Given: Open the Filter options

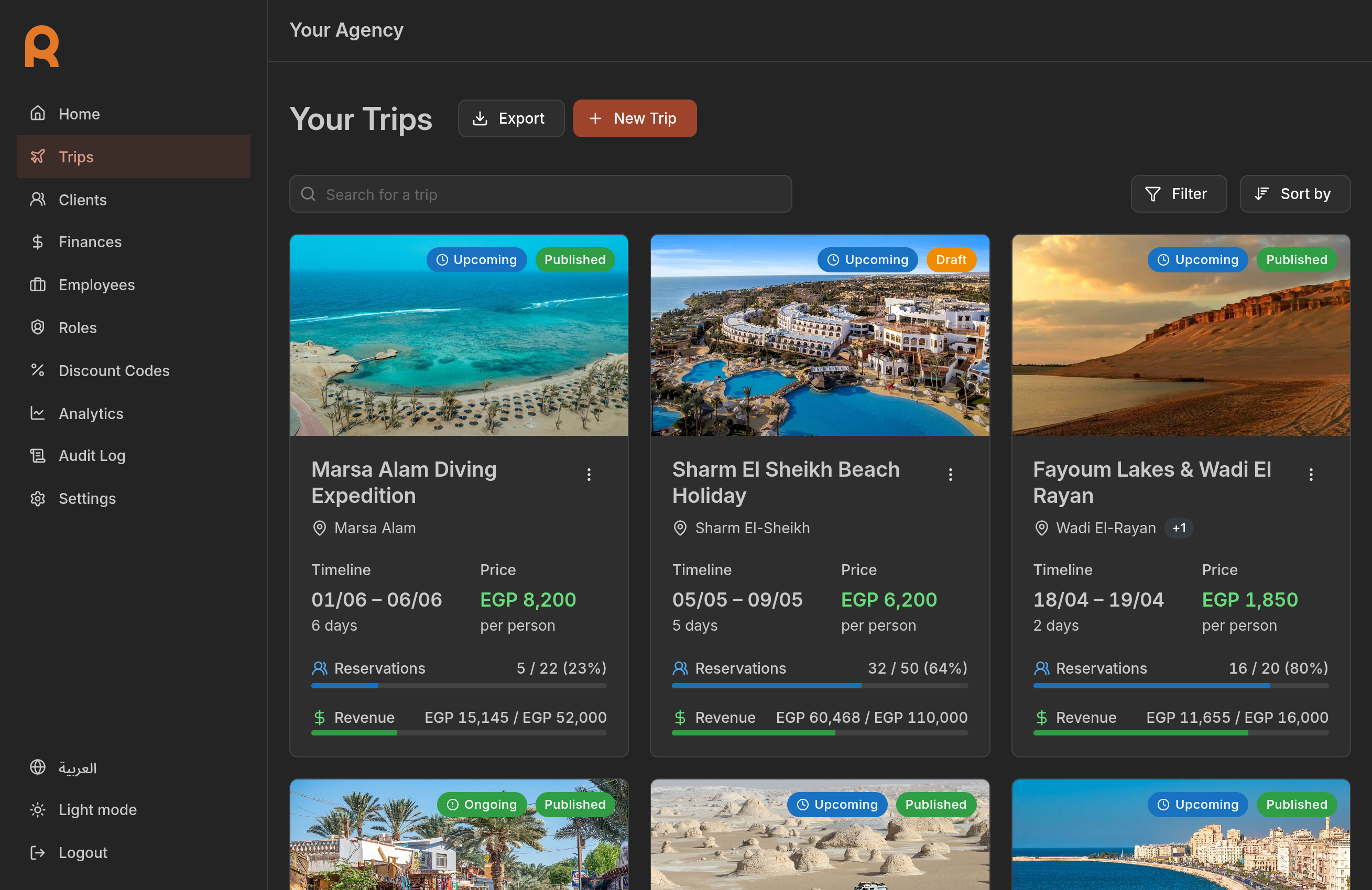Looking at the screenshot, I should pyautogui.click(x=1178, y=194).
